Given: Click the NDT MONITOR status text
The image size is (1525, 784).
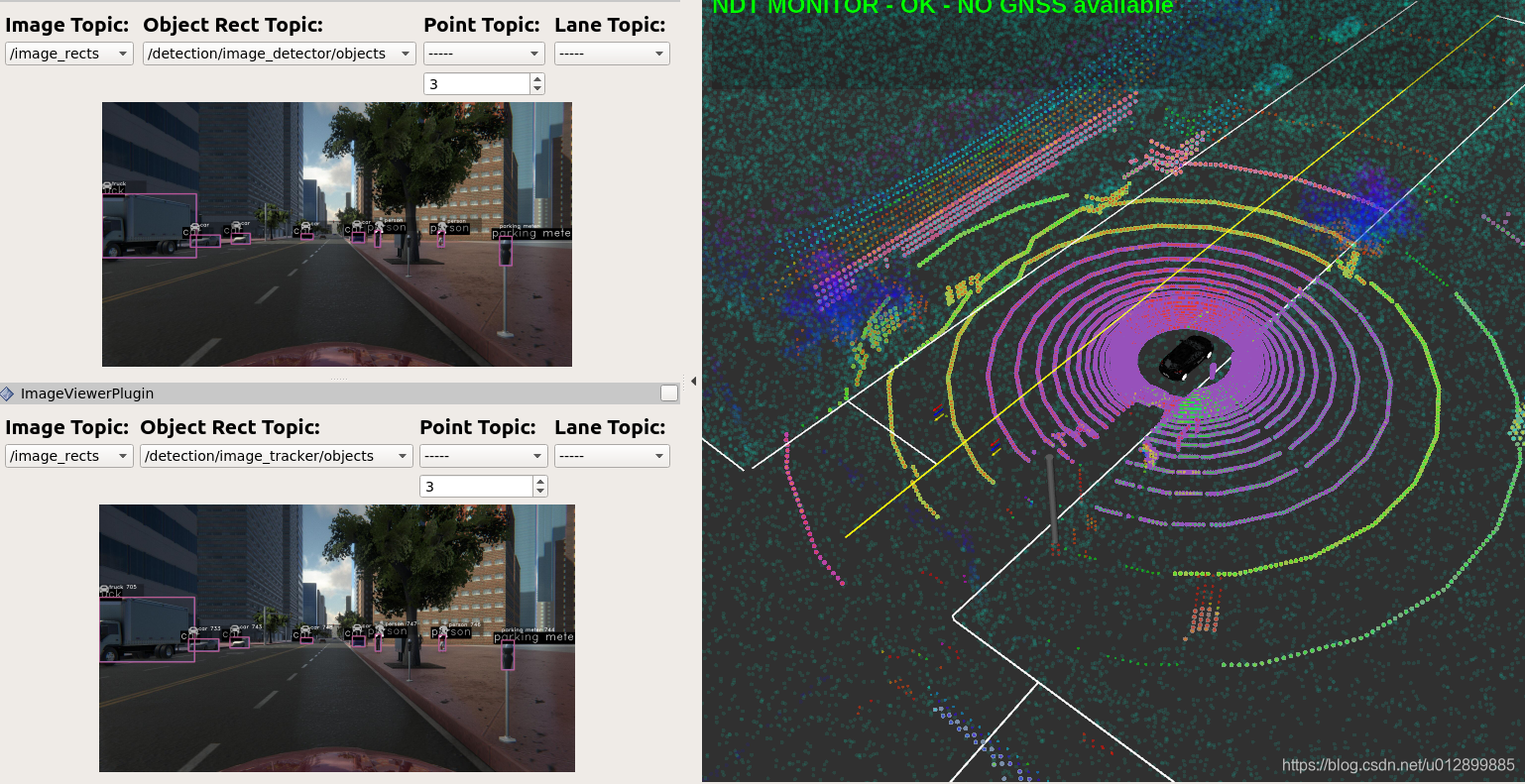Looking at the screenshot, I should pyautogui.click(x=942, y=8).
